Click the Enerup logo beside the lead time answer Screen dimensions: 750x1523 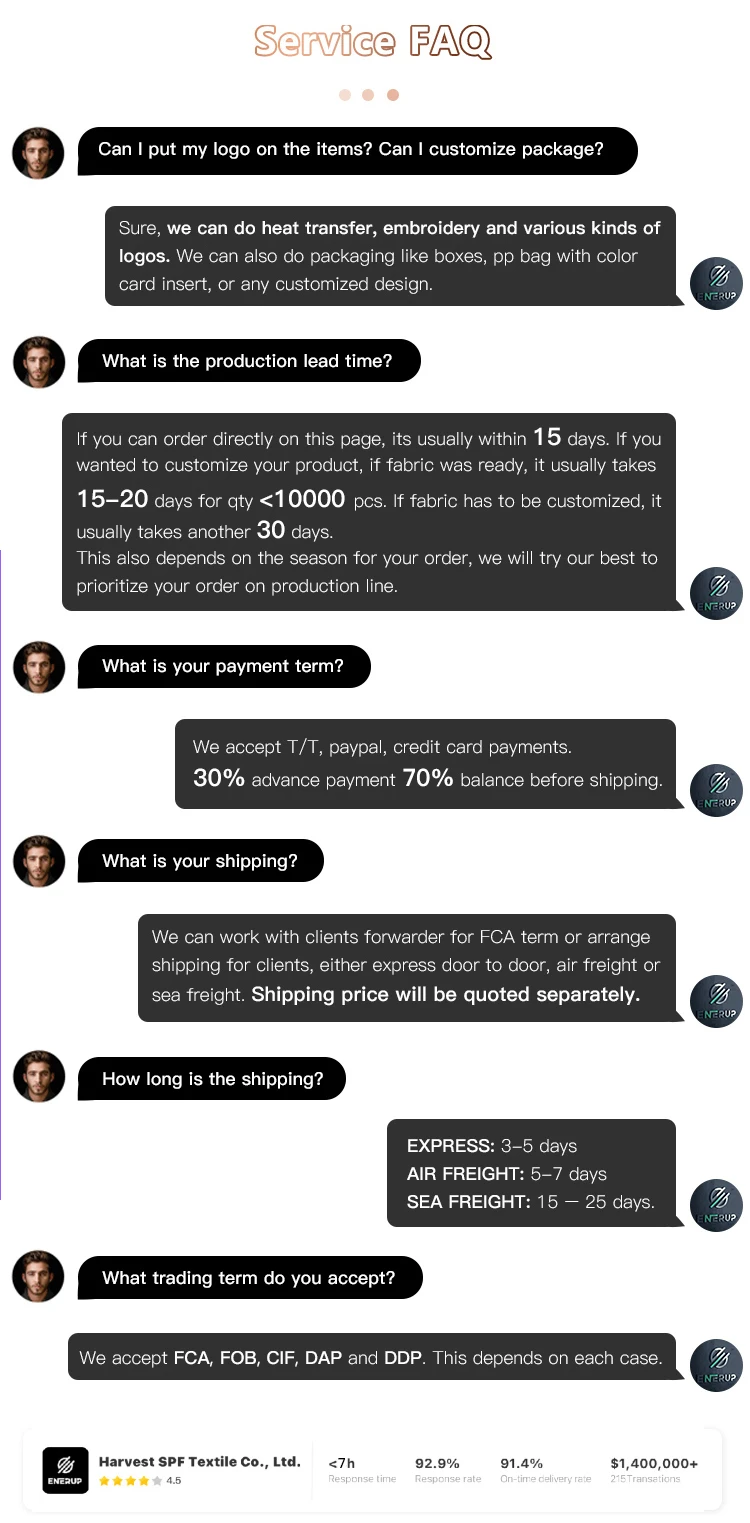point(716,593)
